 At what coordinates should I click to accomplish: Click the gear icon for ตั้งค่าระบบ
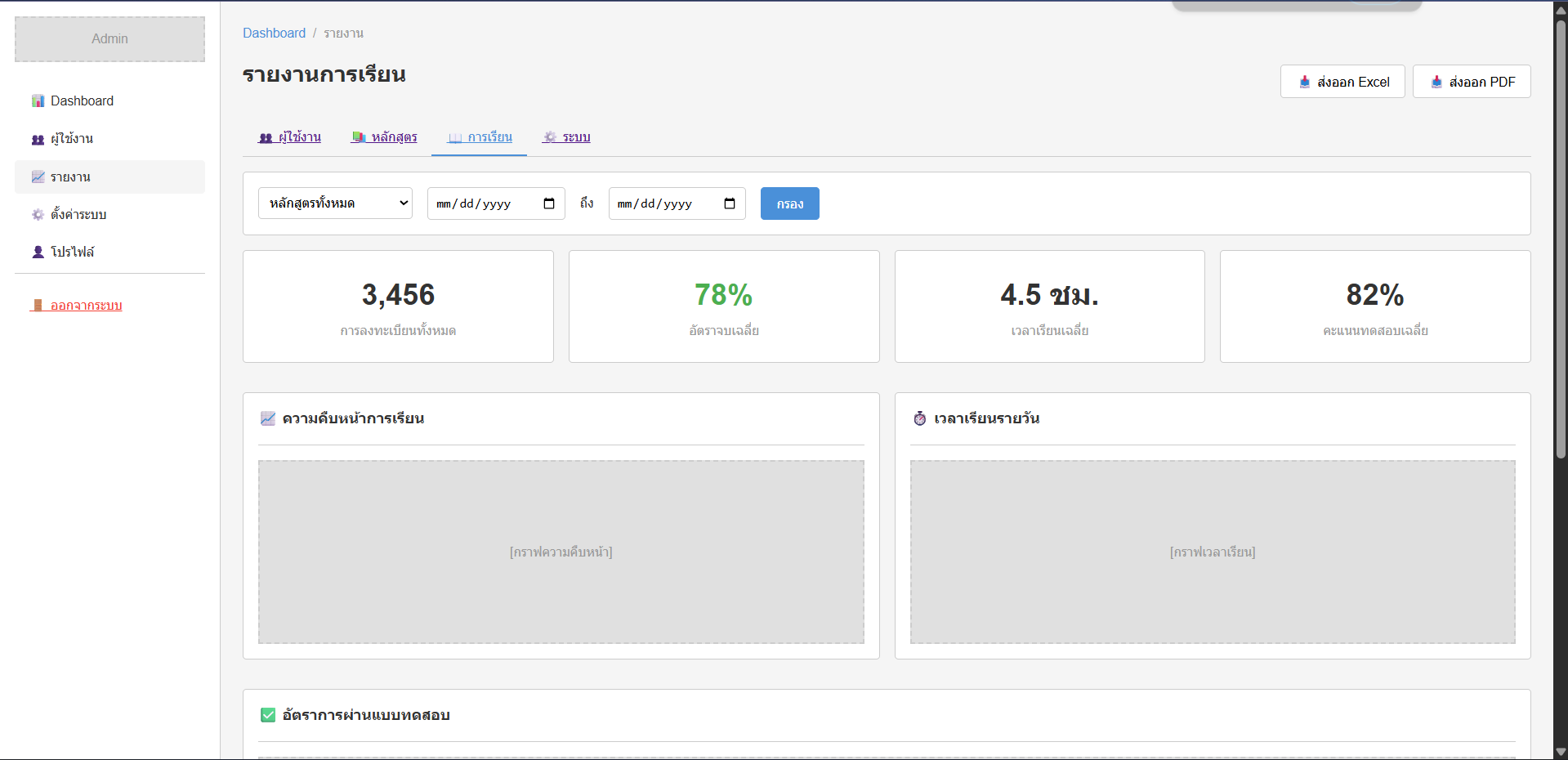38,214
